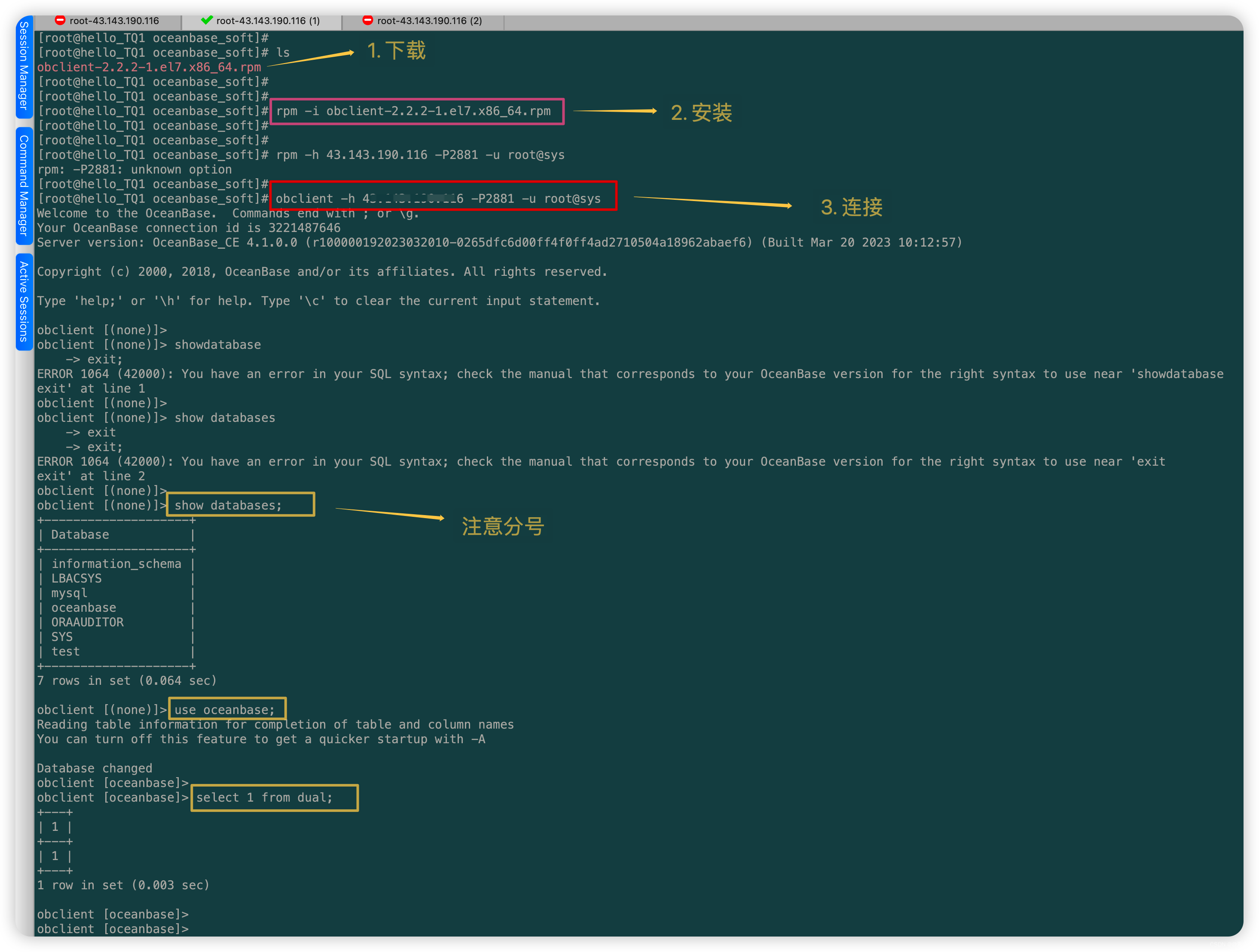Image resolution: width=1259 pixels, height=952 pixels.
Task: Click the red status icon on root-43.143.190.116 (2) tab
Action: pyautogui.click(x=368, y=20)
